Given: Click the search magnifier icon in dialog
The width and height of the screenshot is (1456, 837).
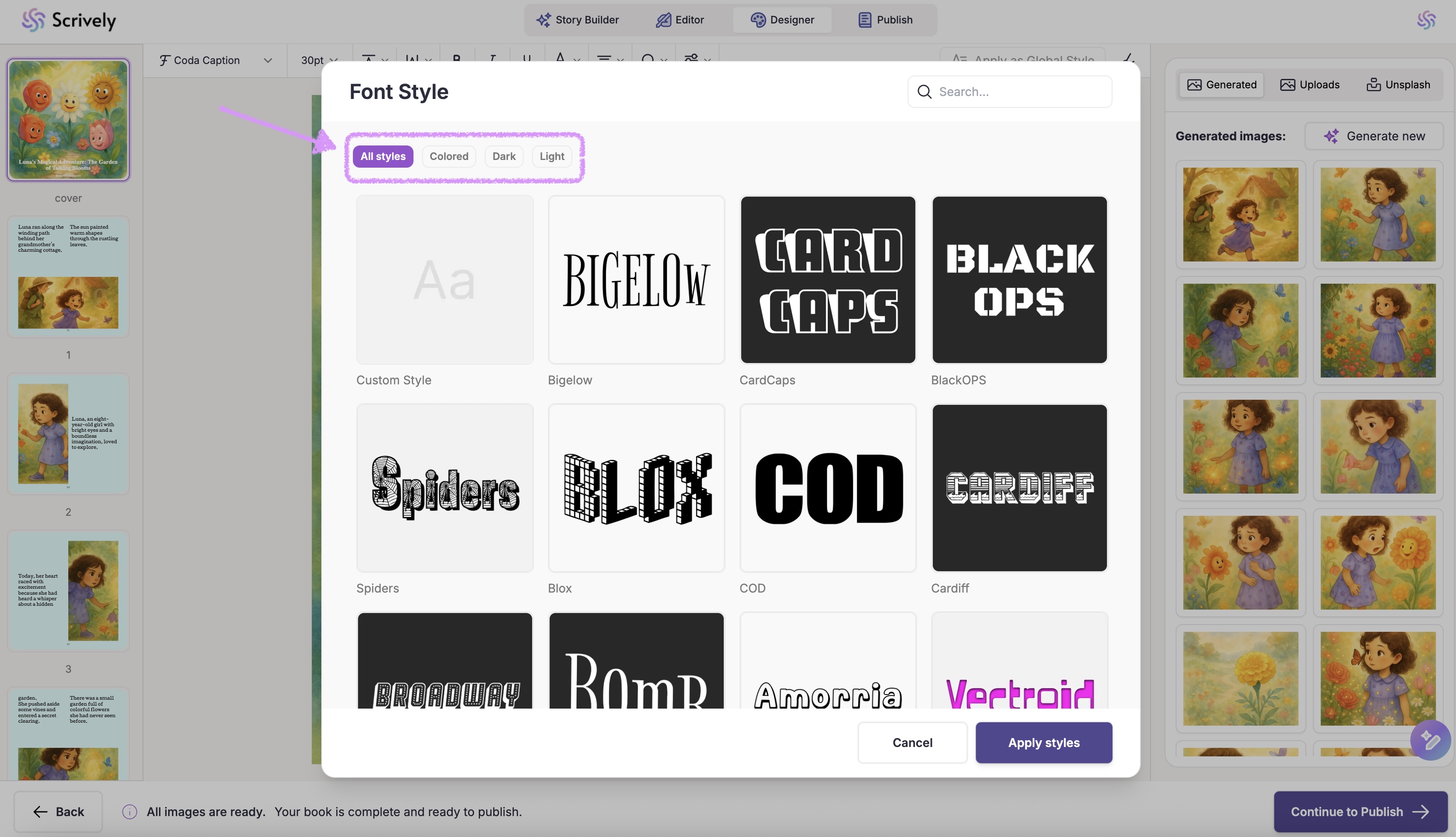Looking at the screenshot, I should coord(924,92).
